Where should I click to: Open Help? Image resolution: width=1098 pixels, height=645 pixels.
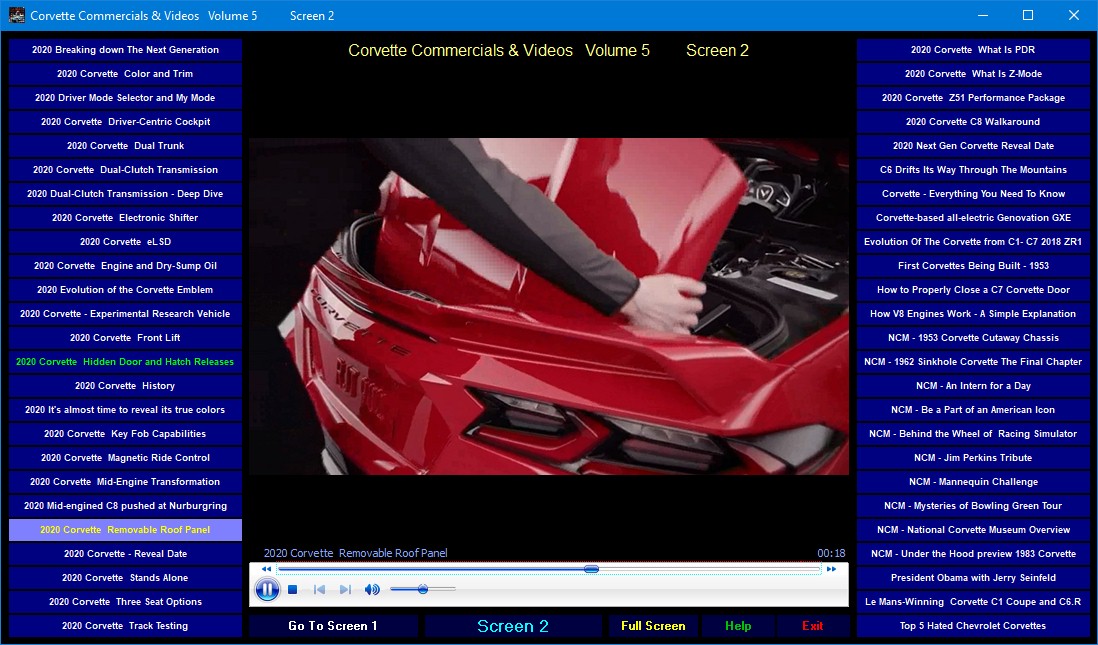[738, 626]
